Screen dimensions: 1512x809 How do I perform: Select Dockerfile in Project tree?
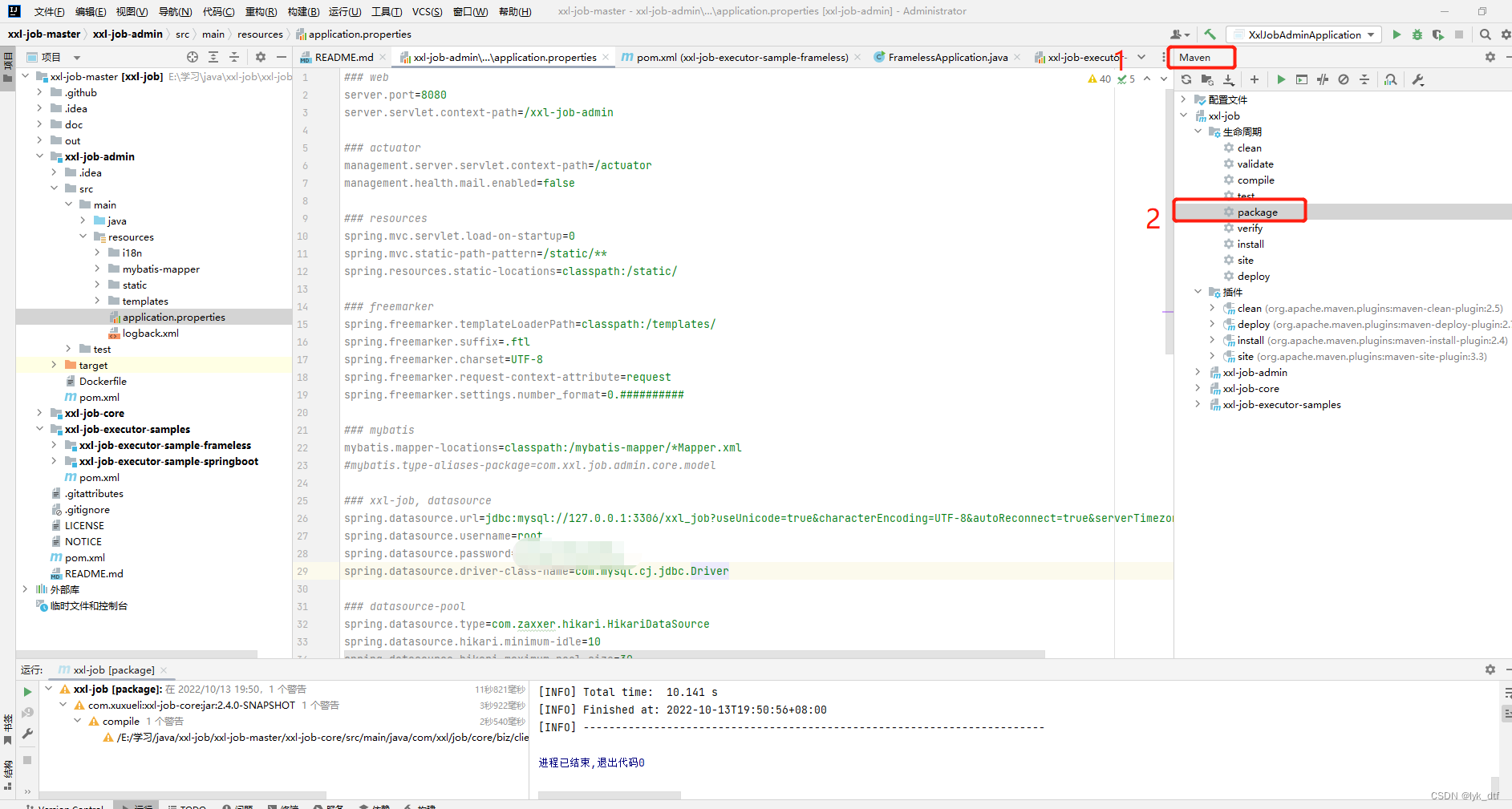[103, 381]
